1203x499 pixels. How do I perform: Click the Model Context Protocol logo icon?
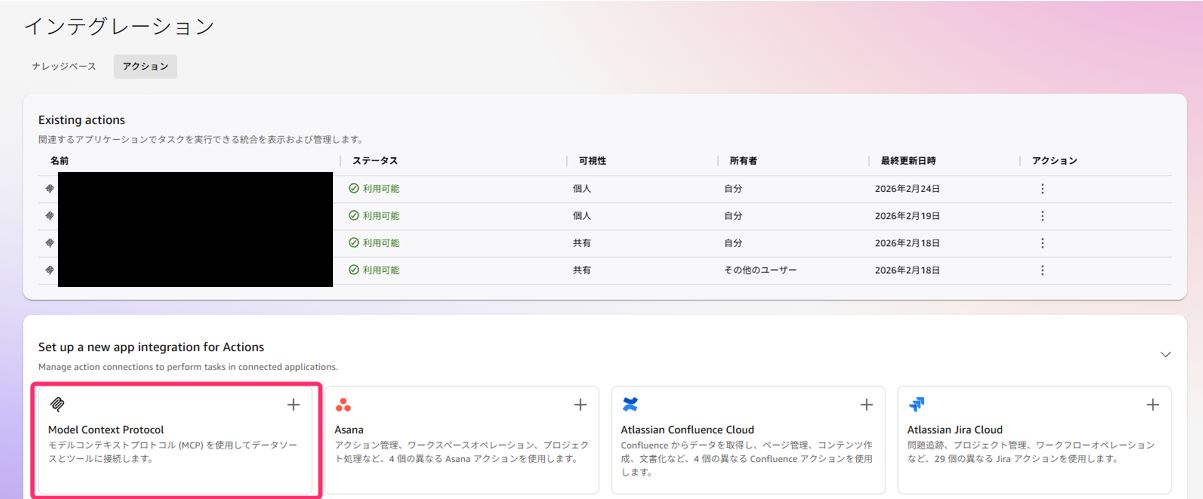coord(57,405)
